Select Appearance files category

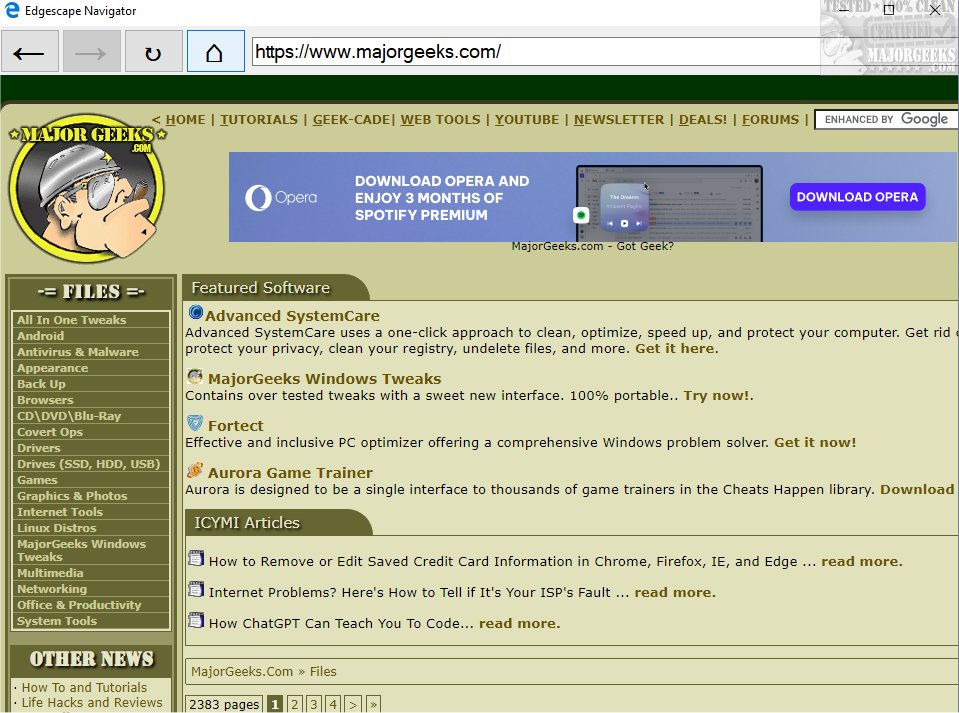tap(91, 368)
